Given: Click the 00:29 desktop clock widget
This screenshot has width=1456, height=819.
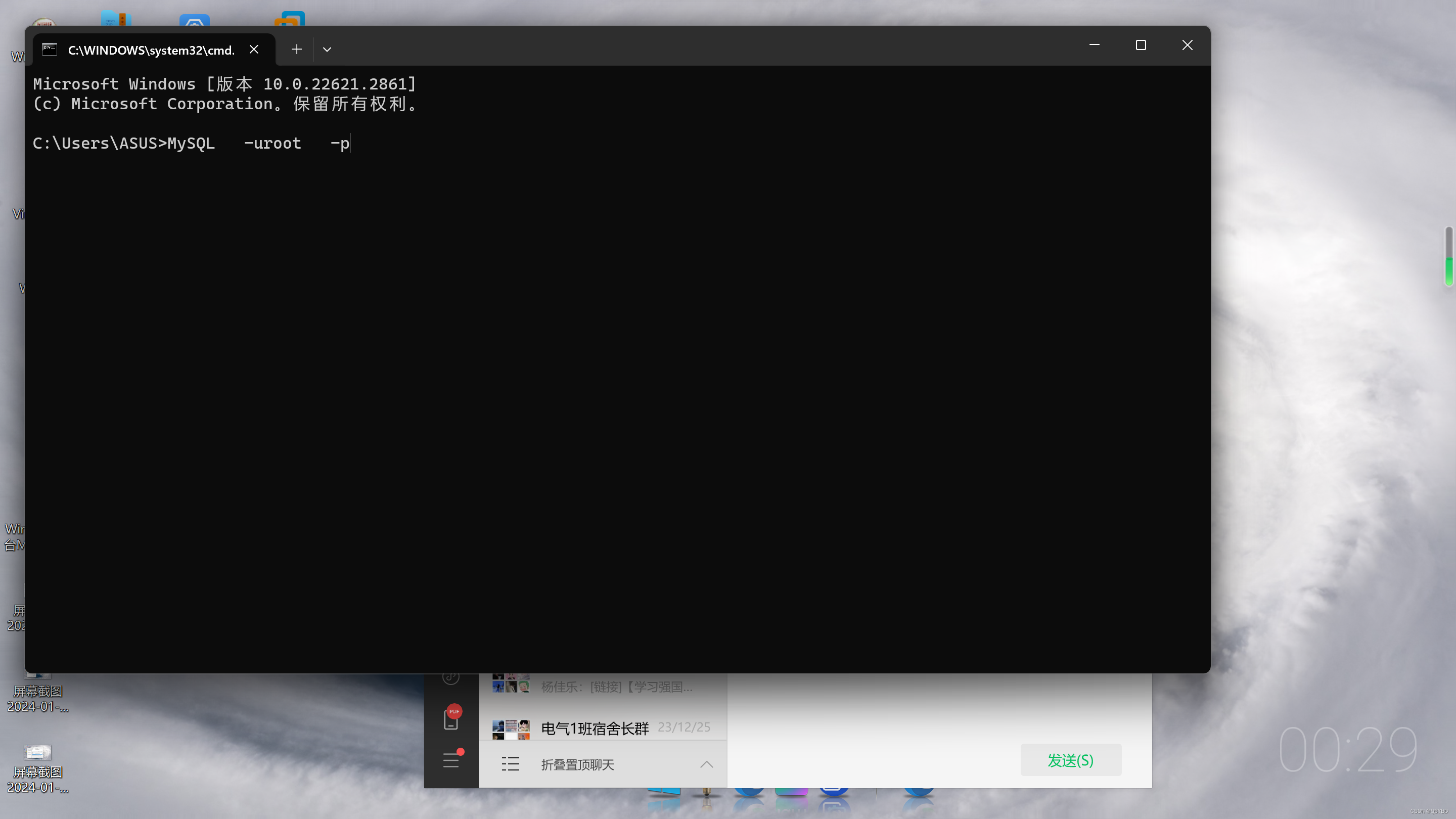Looking at the screenshot, I should tap(1348, 750).
